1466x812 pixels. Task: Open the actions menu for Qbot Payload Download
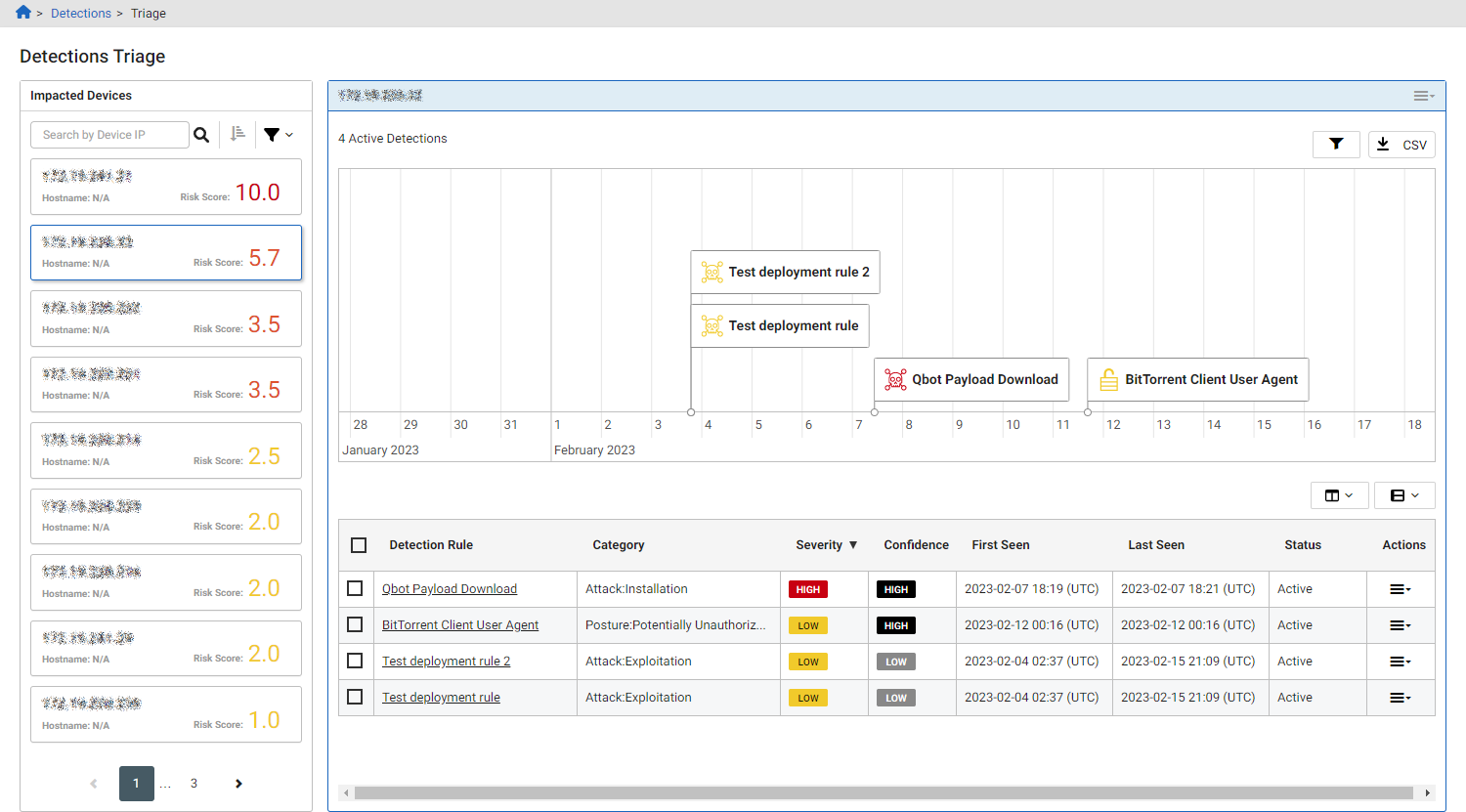coord(1399,588)
